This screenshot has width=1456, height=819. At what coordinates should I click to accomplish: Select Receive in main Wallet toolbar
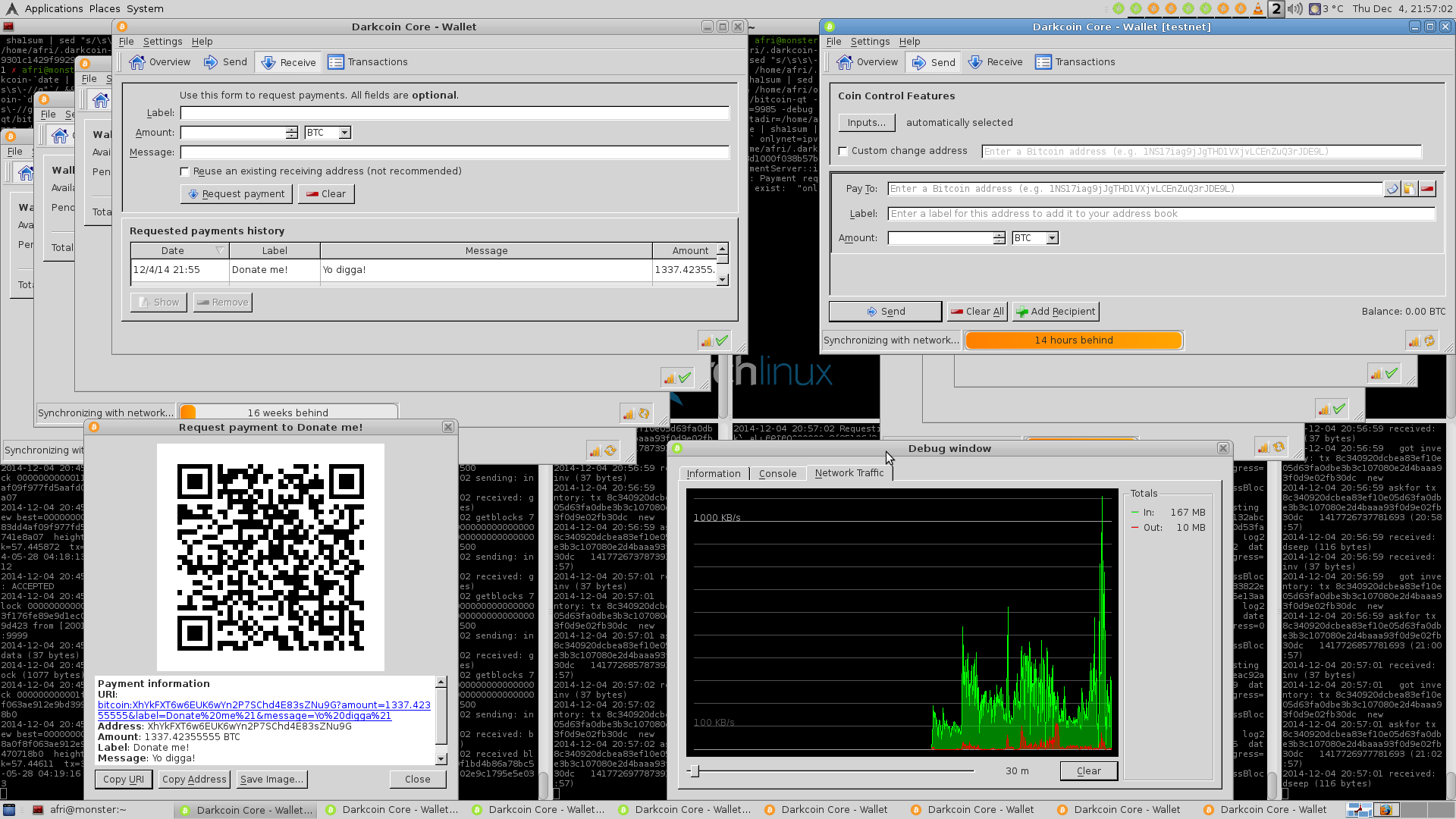[x=288, y=62]
